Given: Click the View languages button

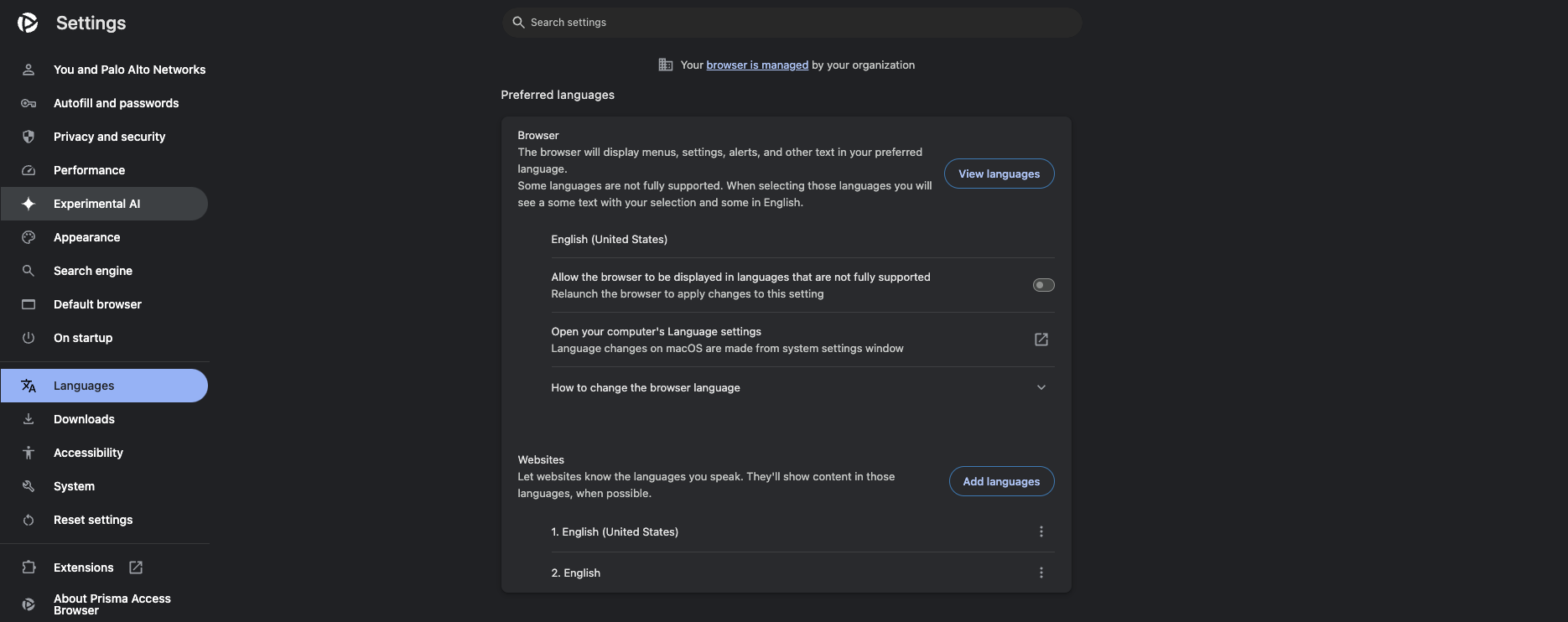Looking at the screenshot, I should [x=999, y=174].
